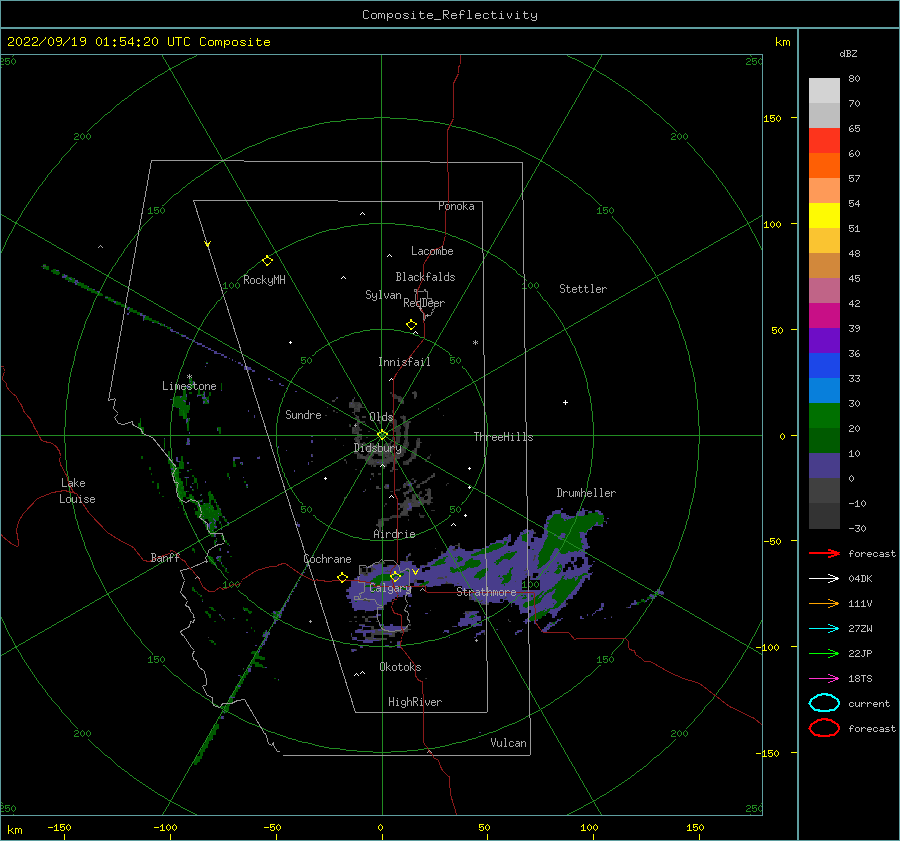Click the 'Didsbury' map label
Image resolution: width=900 pixels, height=841 pixels.
tap(377, 448)
